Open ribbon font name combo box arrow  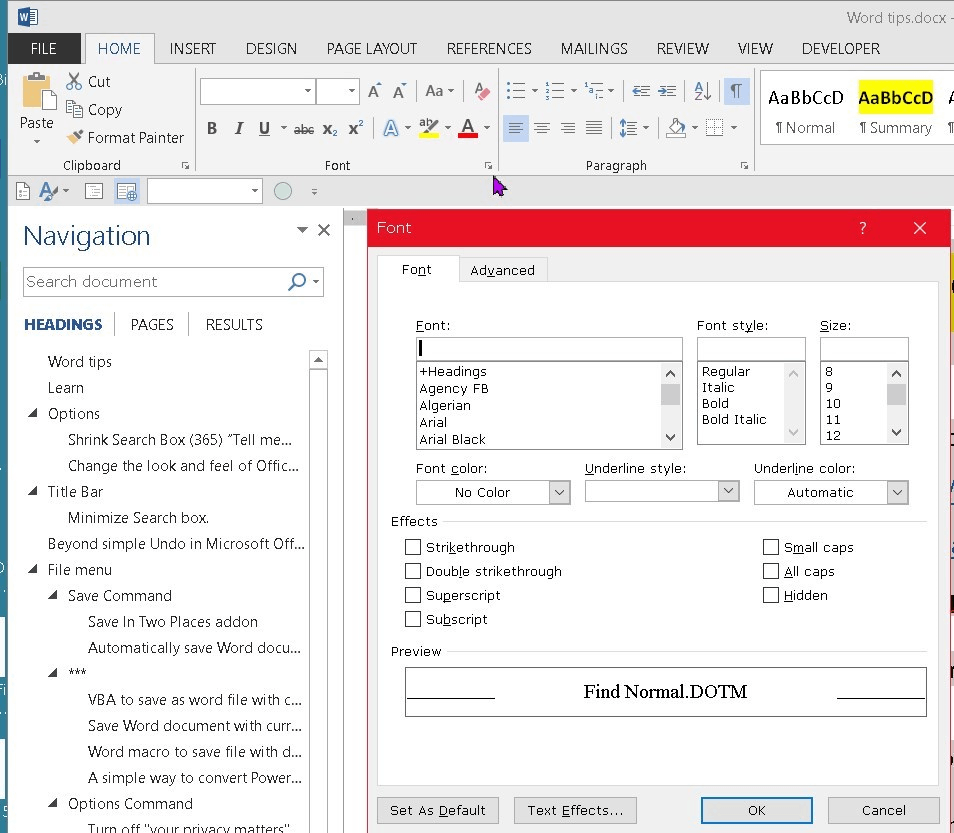coord(308,91)
